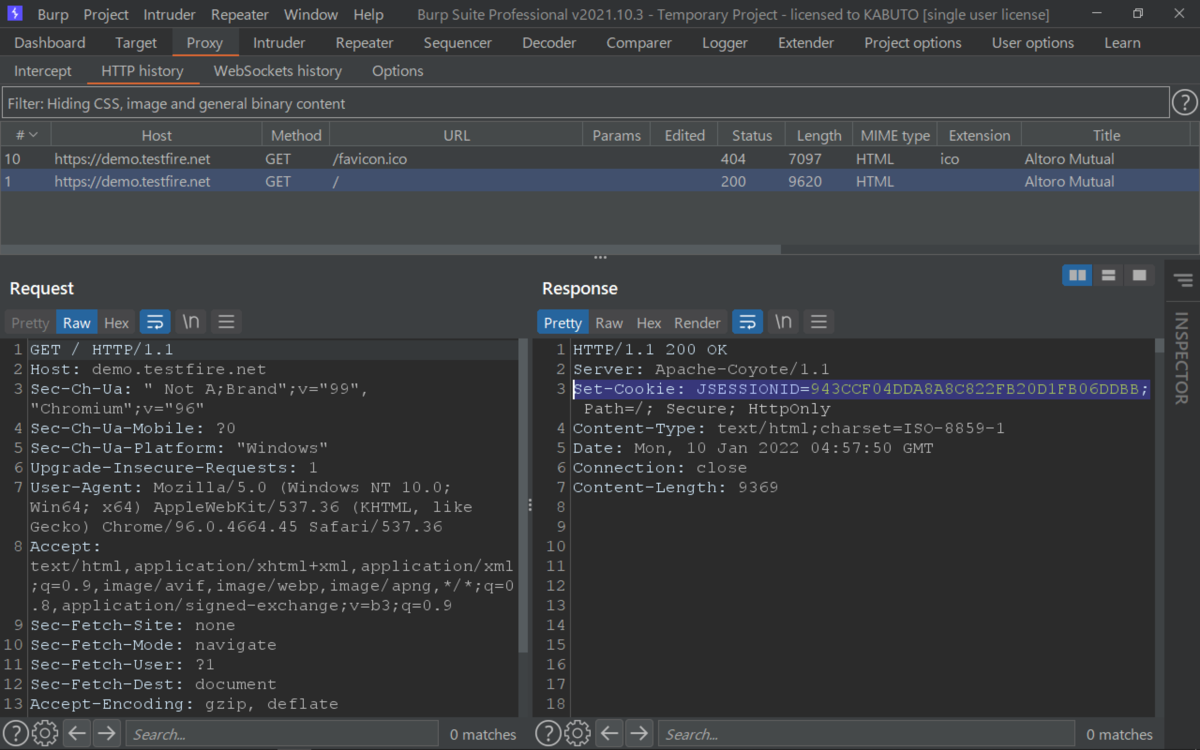Switch Response view to Raw
This screenshot has width=1200, height=750.
click(x=609, y=322)
